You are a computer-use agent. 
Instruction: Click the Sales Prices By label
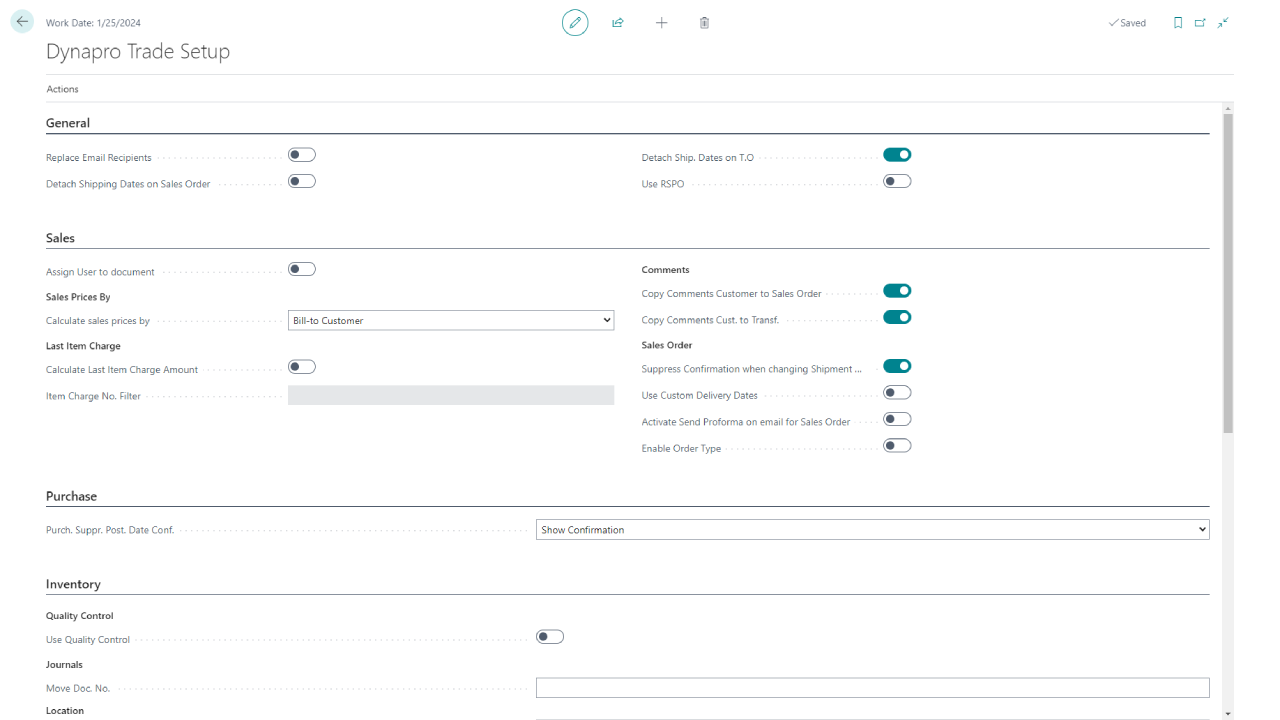coord(78,297)
